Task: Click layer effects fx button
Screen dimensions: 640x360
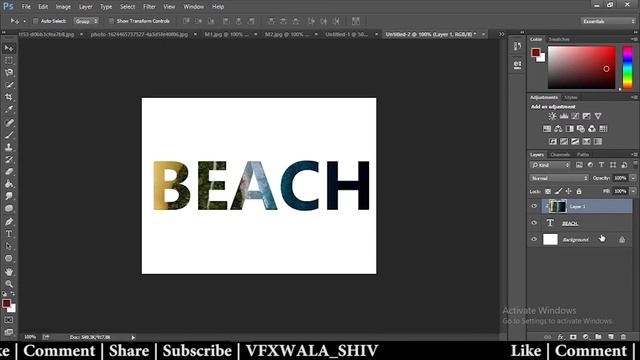Action: 560,337
